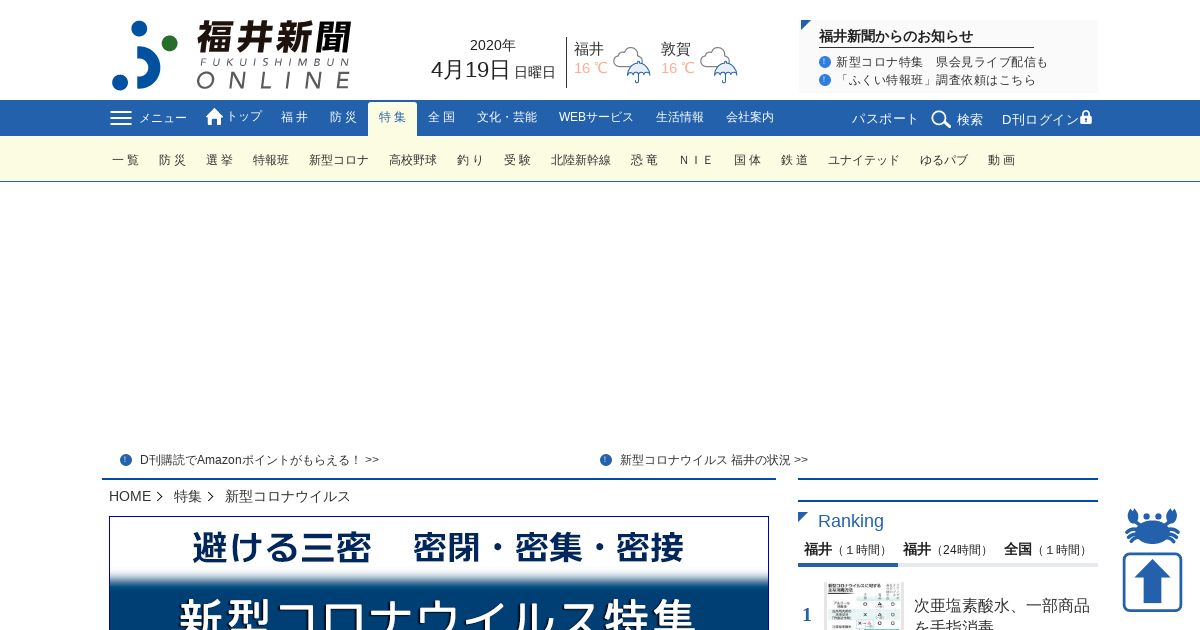
Task: Open the 新型コロナ sub-menu item
Action: 339,160
